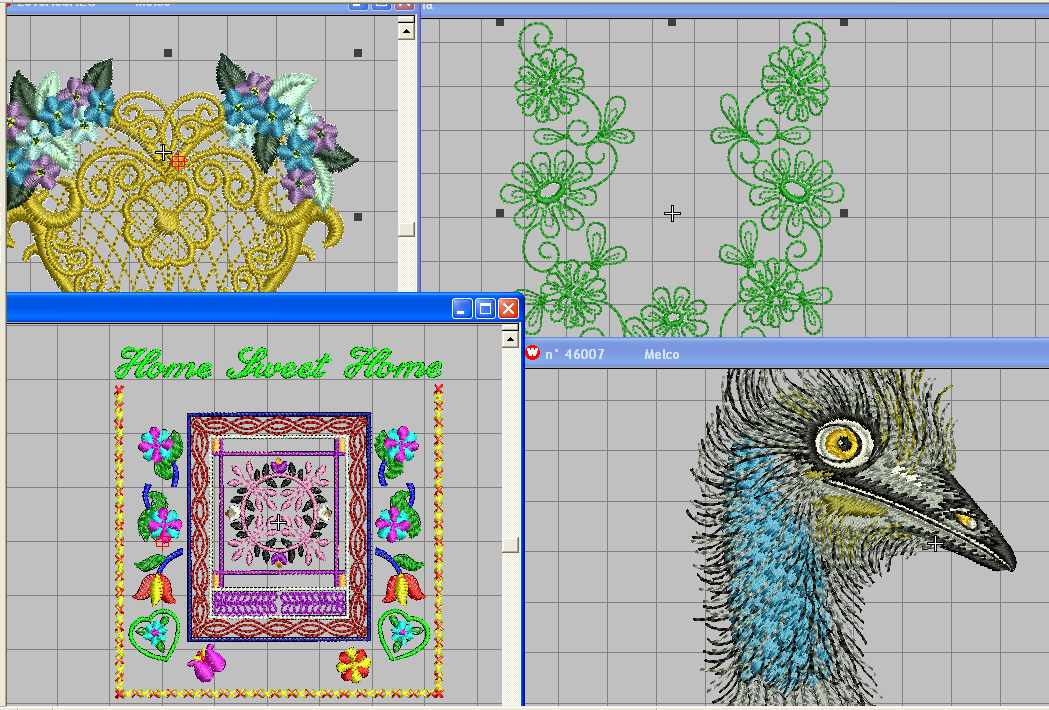Click the green 'Home Sweet Home' lettering
This screenshot has height=710, width=1049.
pos(278,364)
